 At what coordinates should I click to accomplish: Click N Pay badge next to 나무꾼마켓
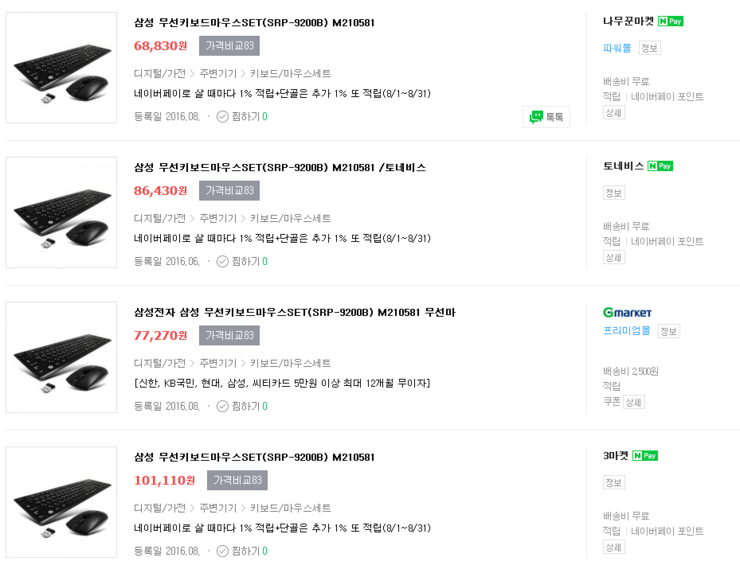pos(671,21)
